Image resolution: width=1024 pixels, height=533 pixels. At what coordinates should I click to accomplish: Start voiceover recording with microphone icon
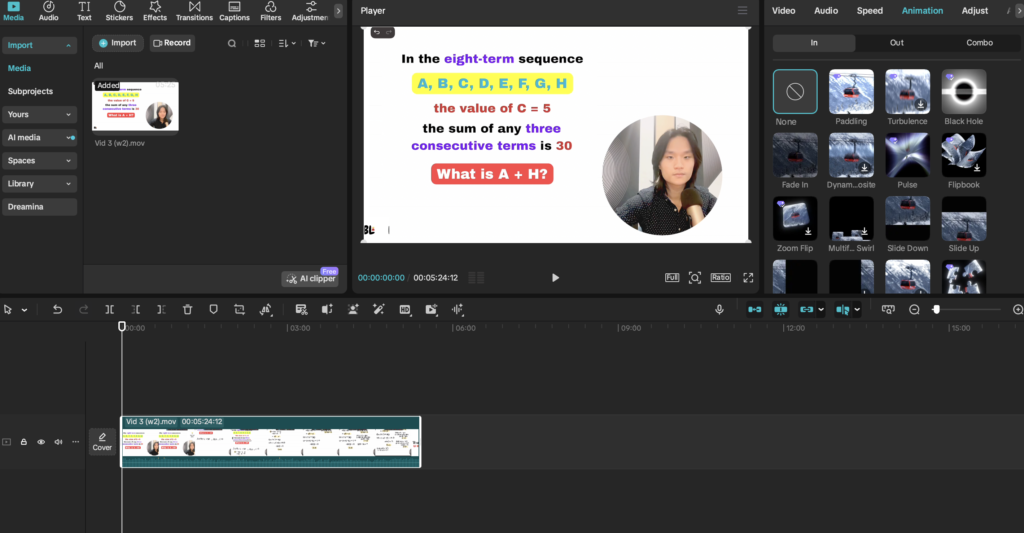click(x=719, y=310)
